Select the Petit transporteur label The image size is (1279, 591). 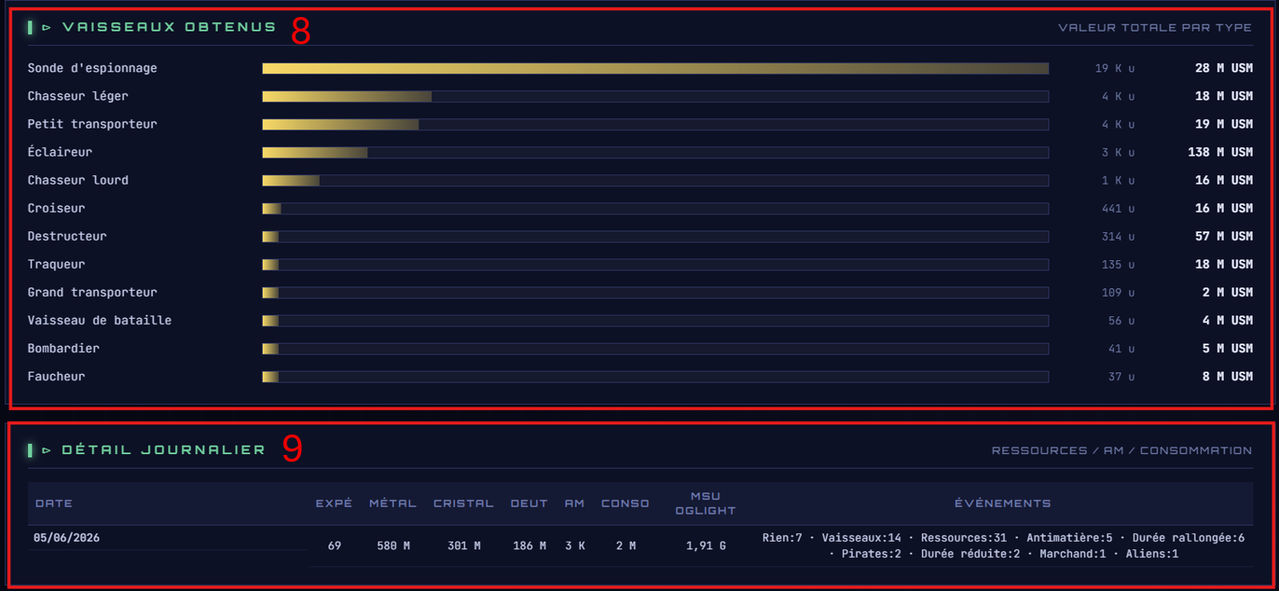92,124
